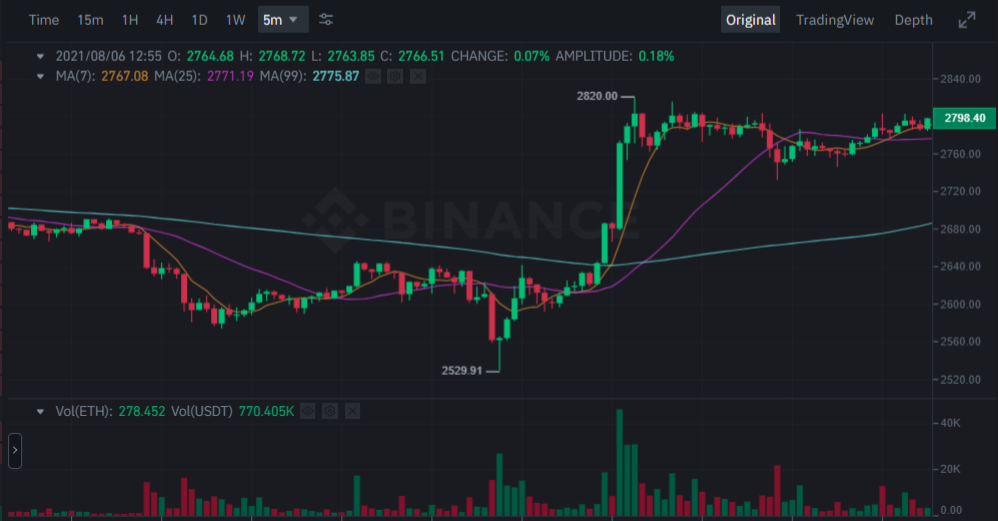Hide the MA indicator with eye icon
The width and height of the screenshot is (998, 521).
tap(373, 76)
